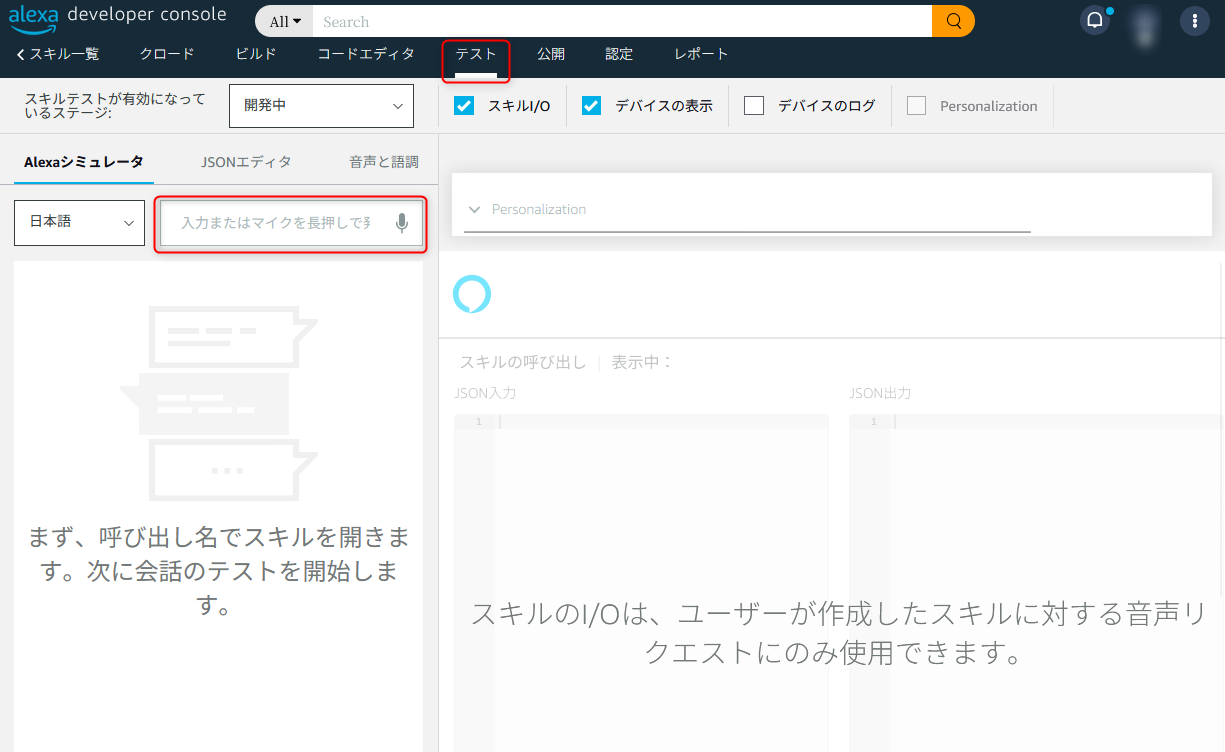
Task: Open the notifications bell
Action: point(1095,18)
